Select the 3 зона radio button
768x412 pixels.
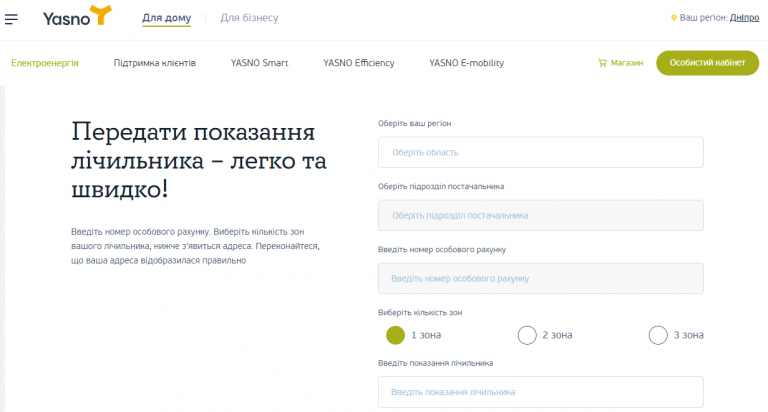tap(658, 336)
